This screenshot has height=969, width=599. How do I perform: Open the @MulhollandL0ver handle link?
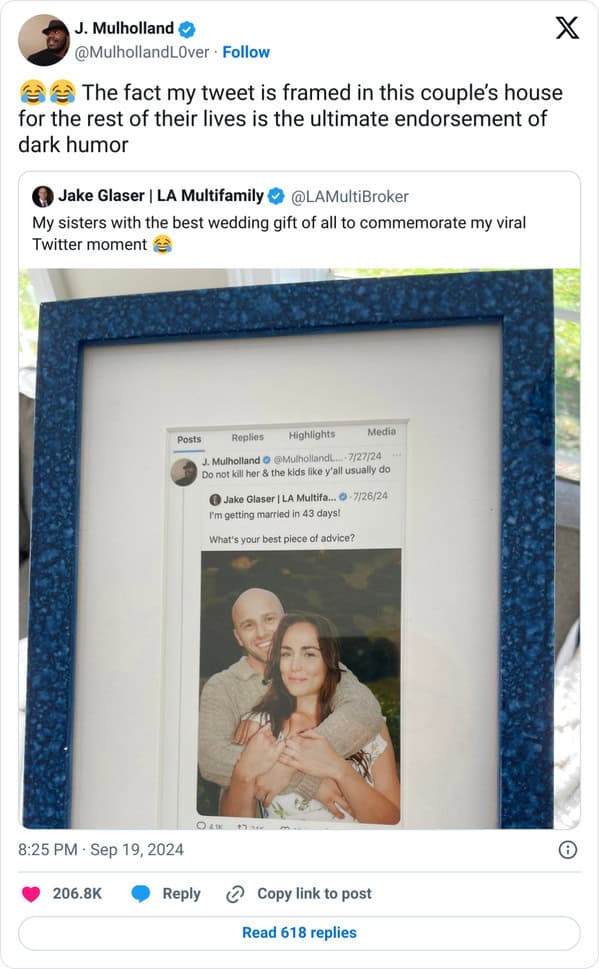pyautogui.click(x=142, y=52)
